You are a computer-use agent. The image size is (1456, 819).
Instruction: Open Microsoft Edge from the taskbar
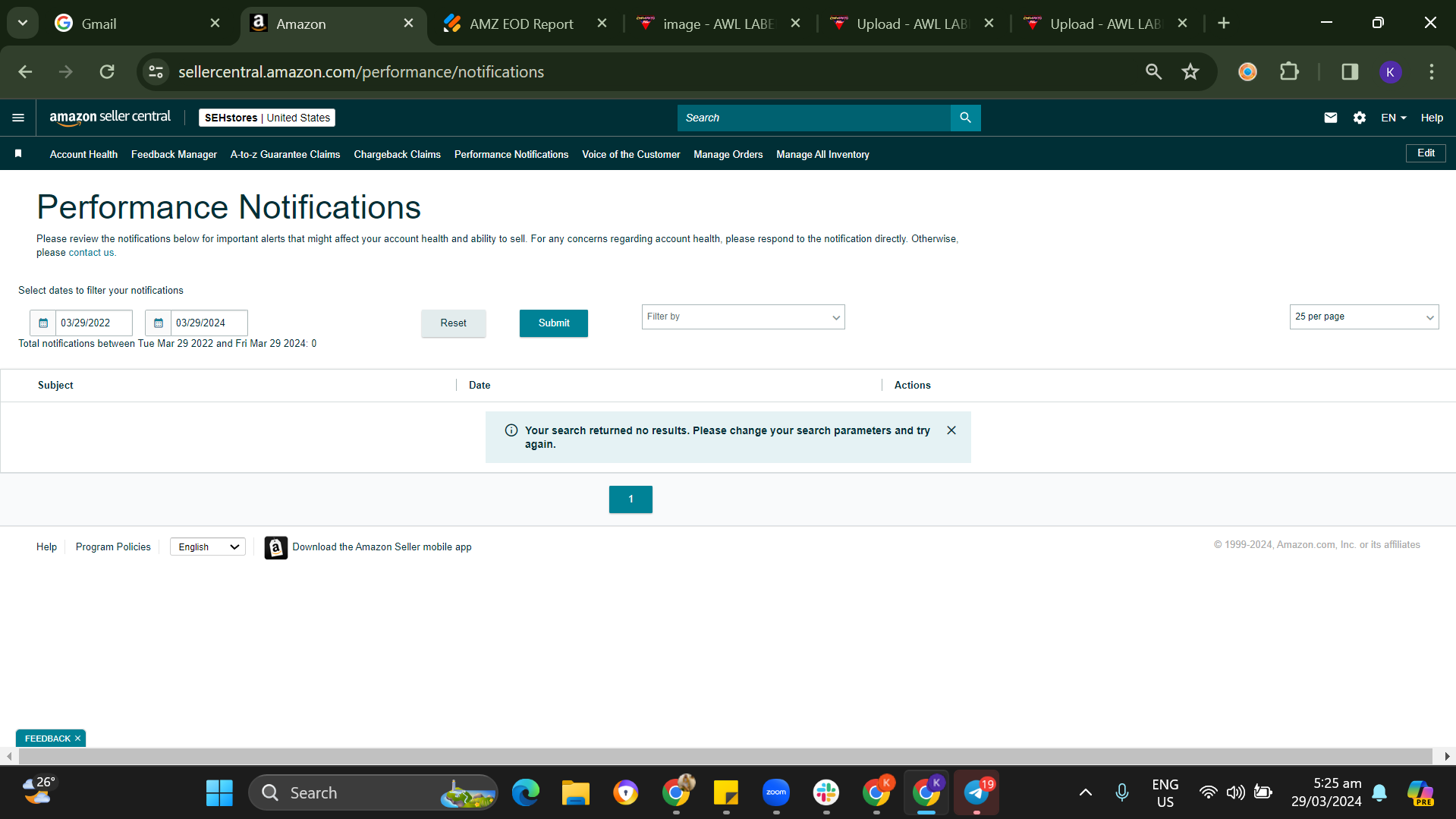(525, 793)
